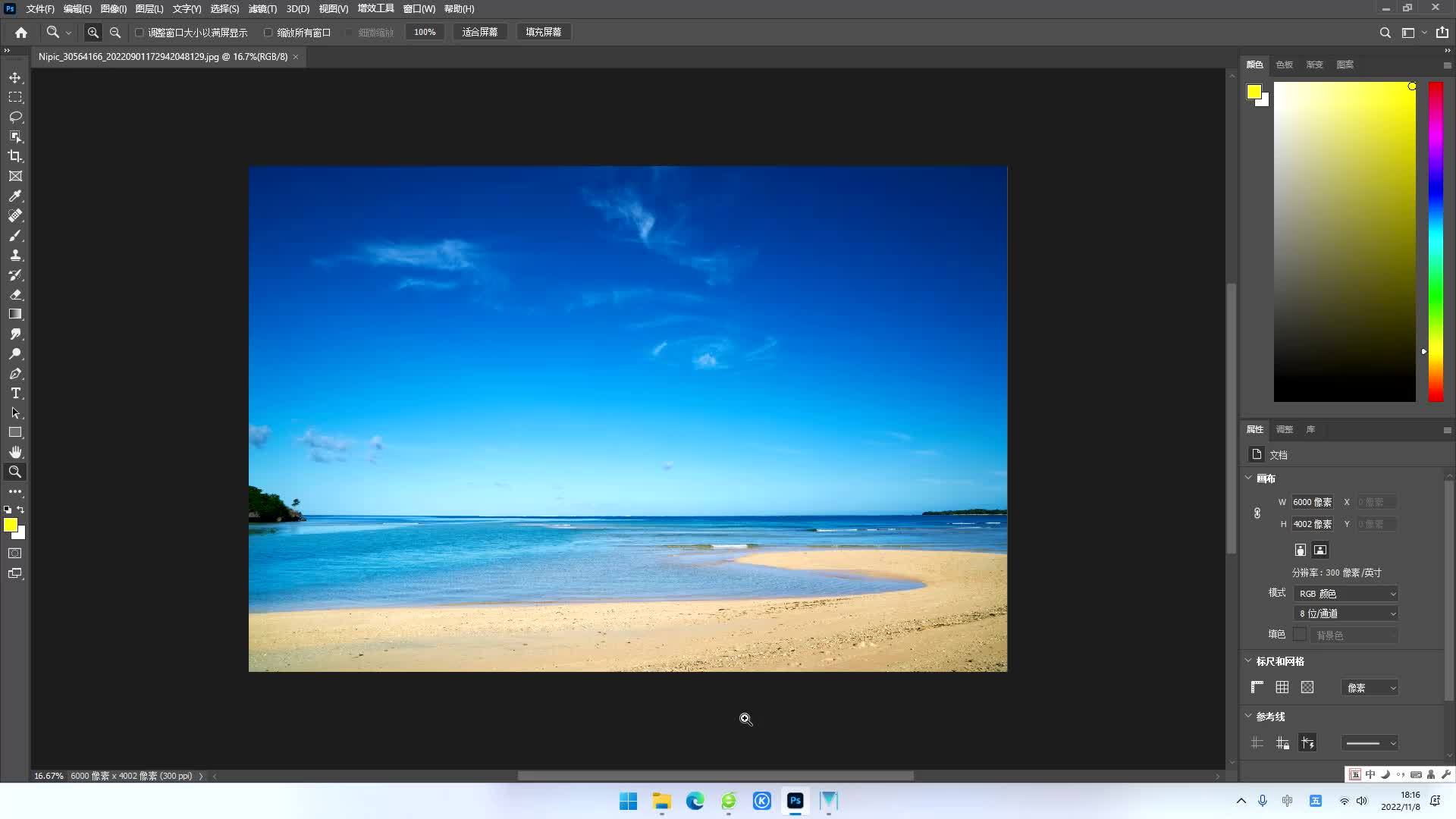Select the Lasso tool
The height and width of the screenshot is (819, 1456).
coord(15,118)
